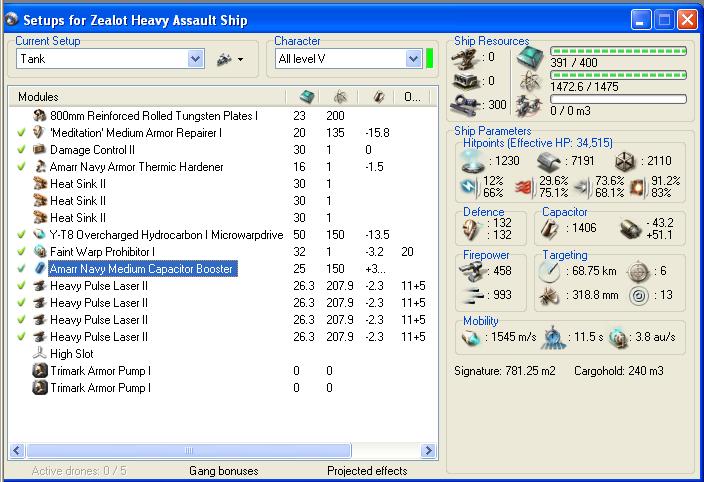
Task: Click the truncated O... column header
Action: (x=412, y=96)
